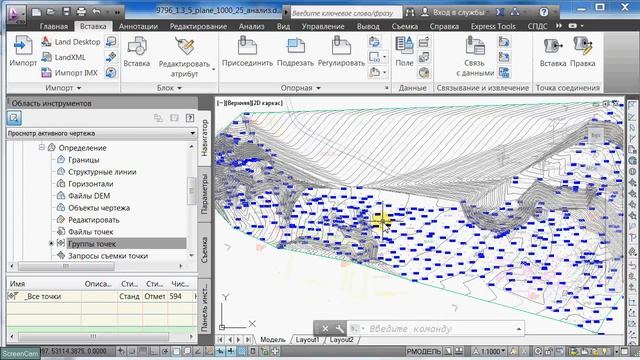Viewport: 640px width, 360px height.
Task: Open the Съемка side tab
Action: coord(204,250)
